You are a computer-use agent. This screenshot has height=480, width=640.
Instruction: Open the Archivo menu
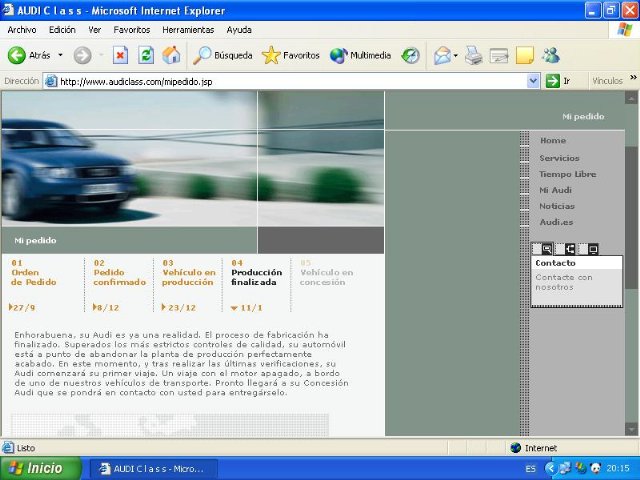click(22, 30)
